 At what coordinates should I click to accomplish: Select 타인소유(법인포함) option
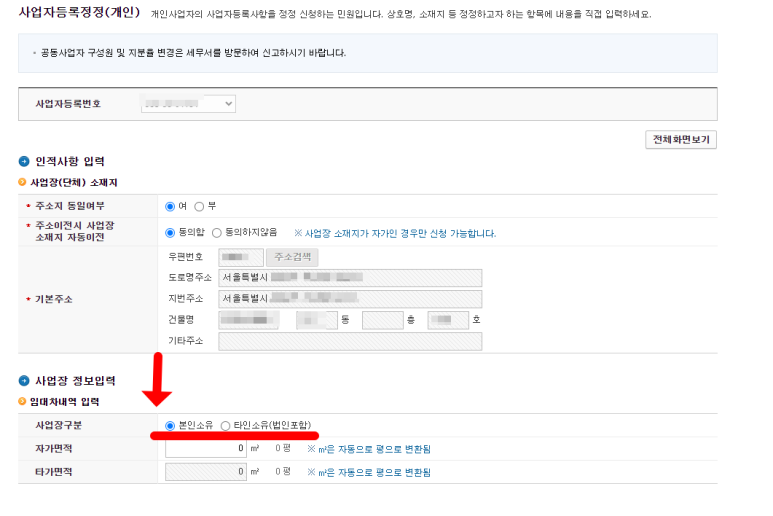click(225, 425)
